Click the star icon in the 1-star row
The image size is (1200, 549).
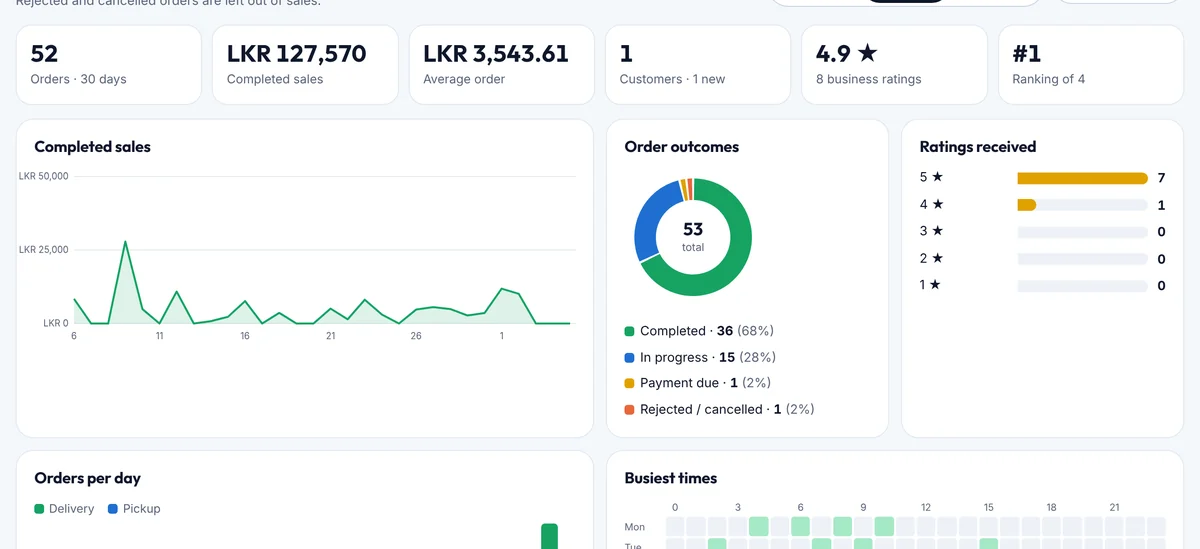(x=935, y=285)
